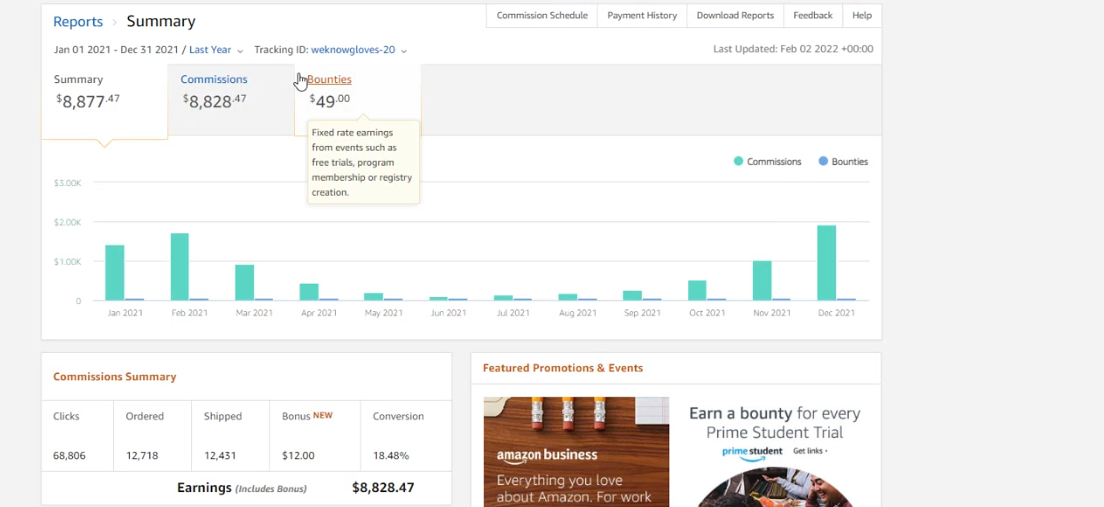Open the Help tab
This screenshot has width=1104, height=507.
pyautogui.click(x=862, y=15)
